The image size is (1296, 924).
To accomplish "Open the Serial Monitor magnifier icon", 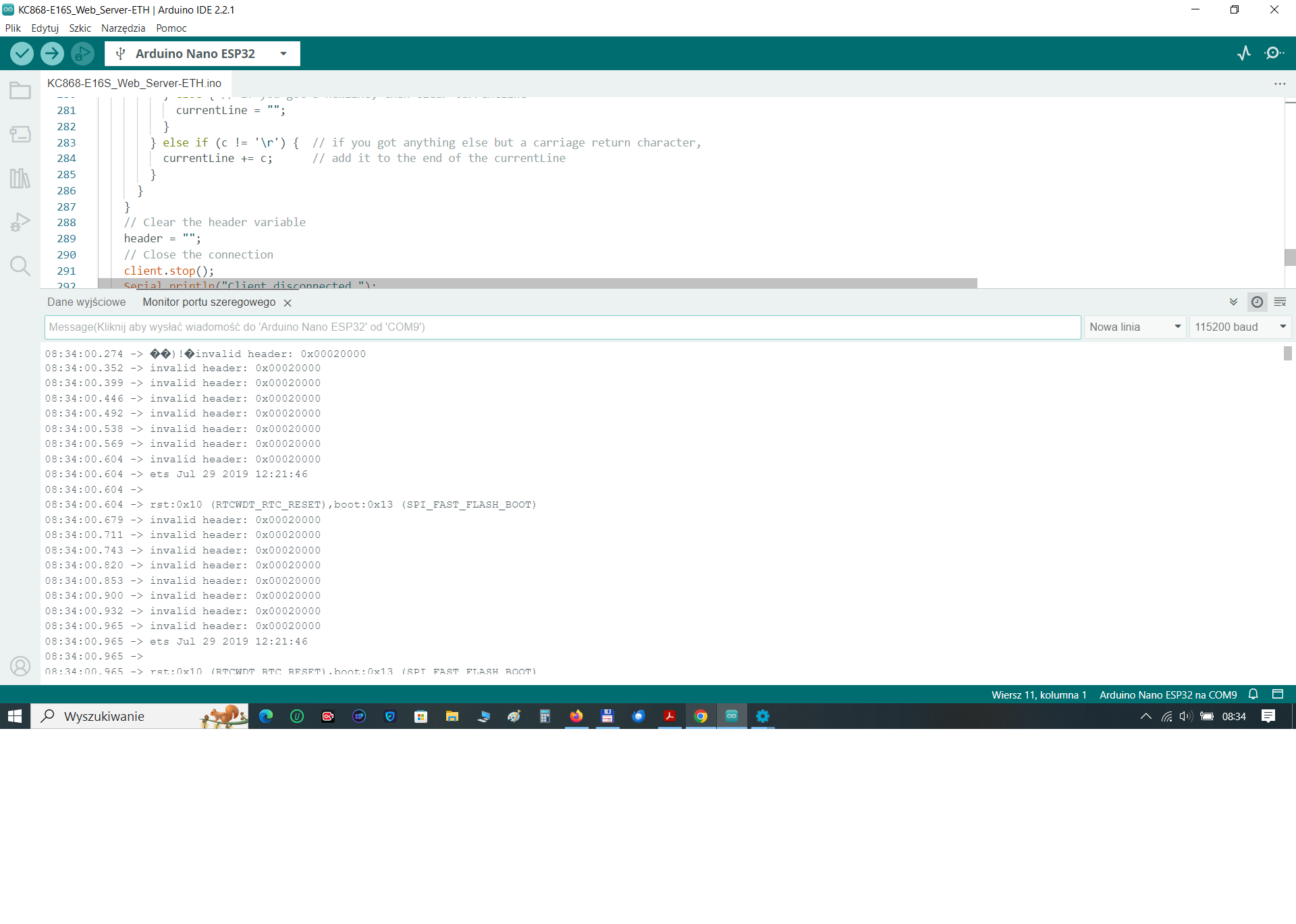I will tap(1274, 53).
